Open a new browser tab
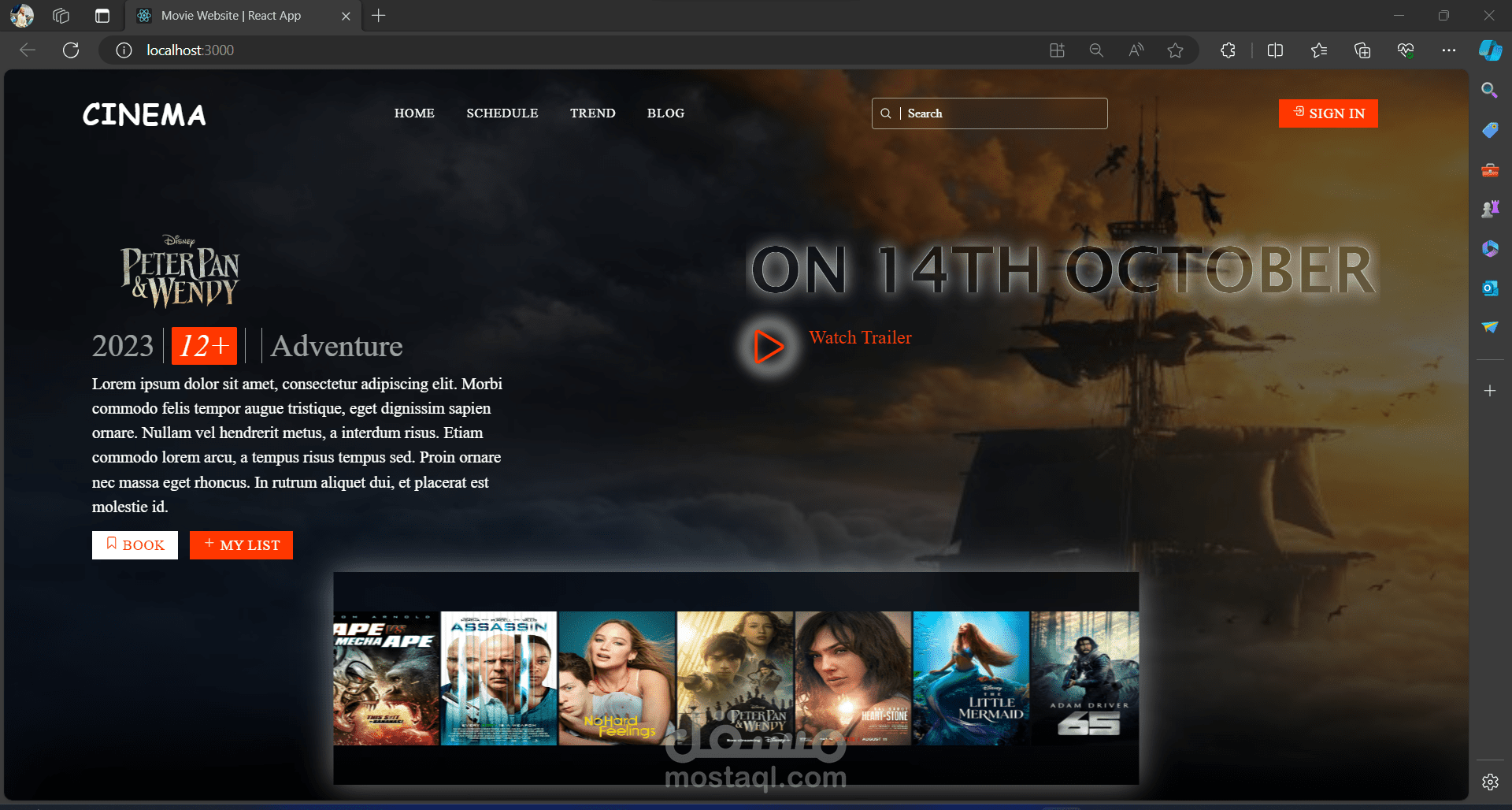This screenshot has height=810, width=1512. point(379,16)
